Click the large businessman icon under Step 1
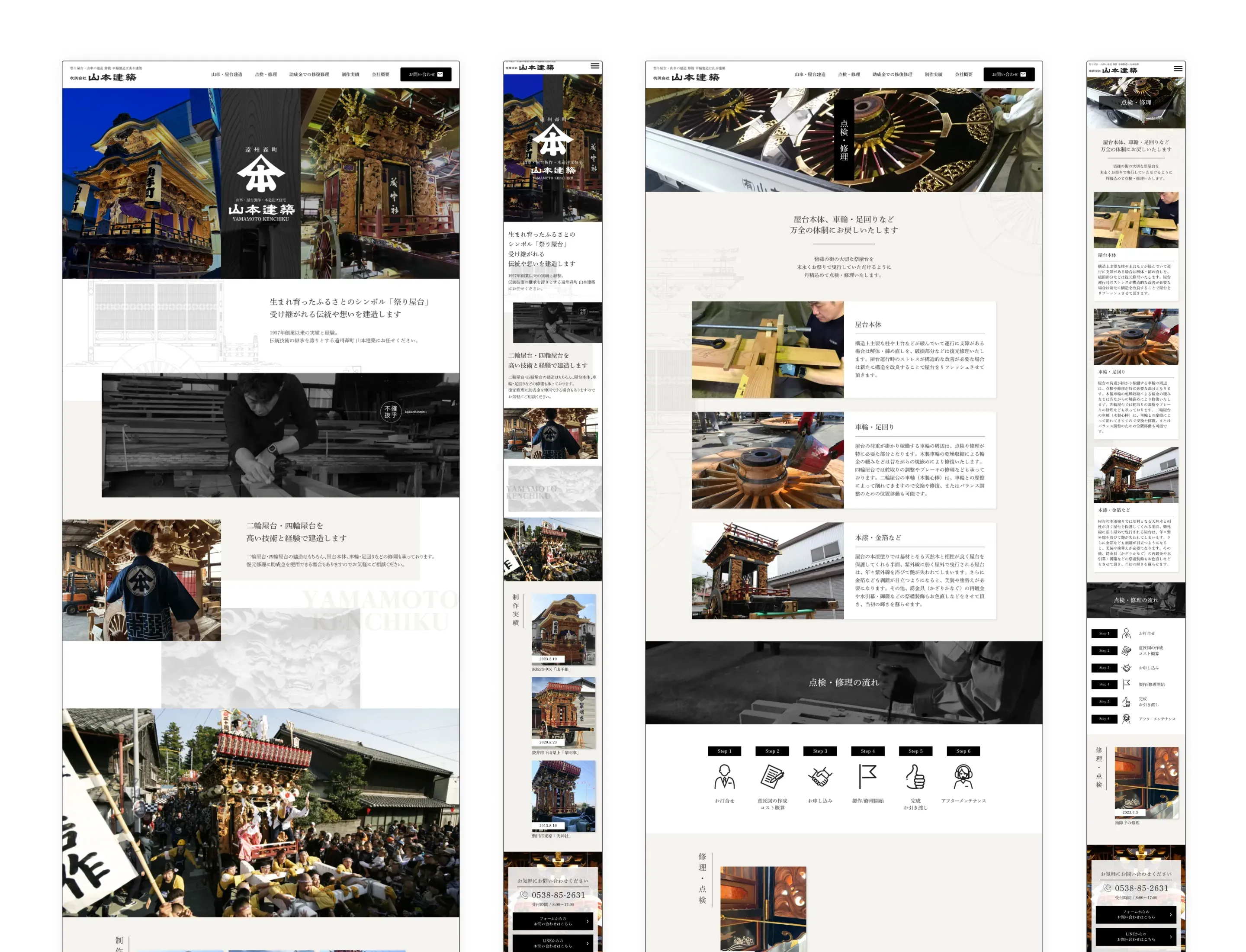This screenshot has height=952, width=1246. point(724,776)
